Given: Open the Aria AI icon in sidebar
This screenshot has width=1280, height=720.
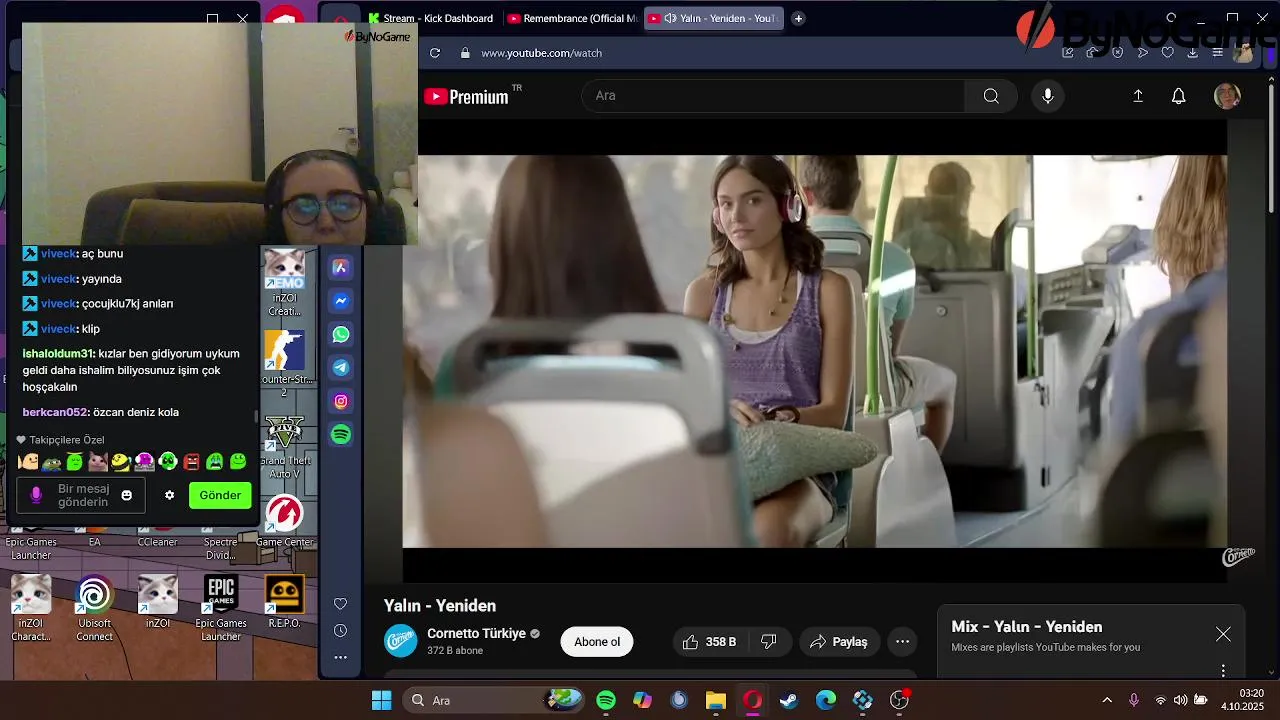Looking at the screenshot, I should tap(341, 267).
